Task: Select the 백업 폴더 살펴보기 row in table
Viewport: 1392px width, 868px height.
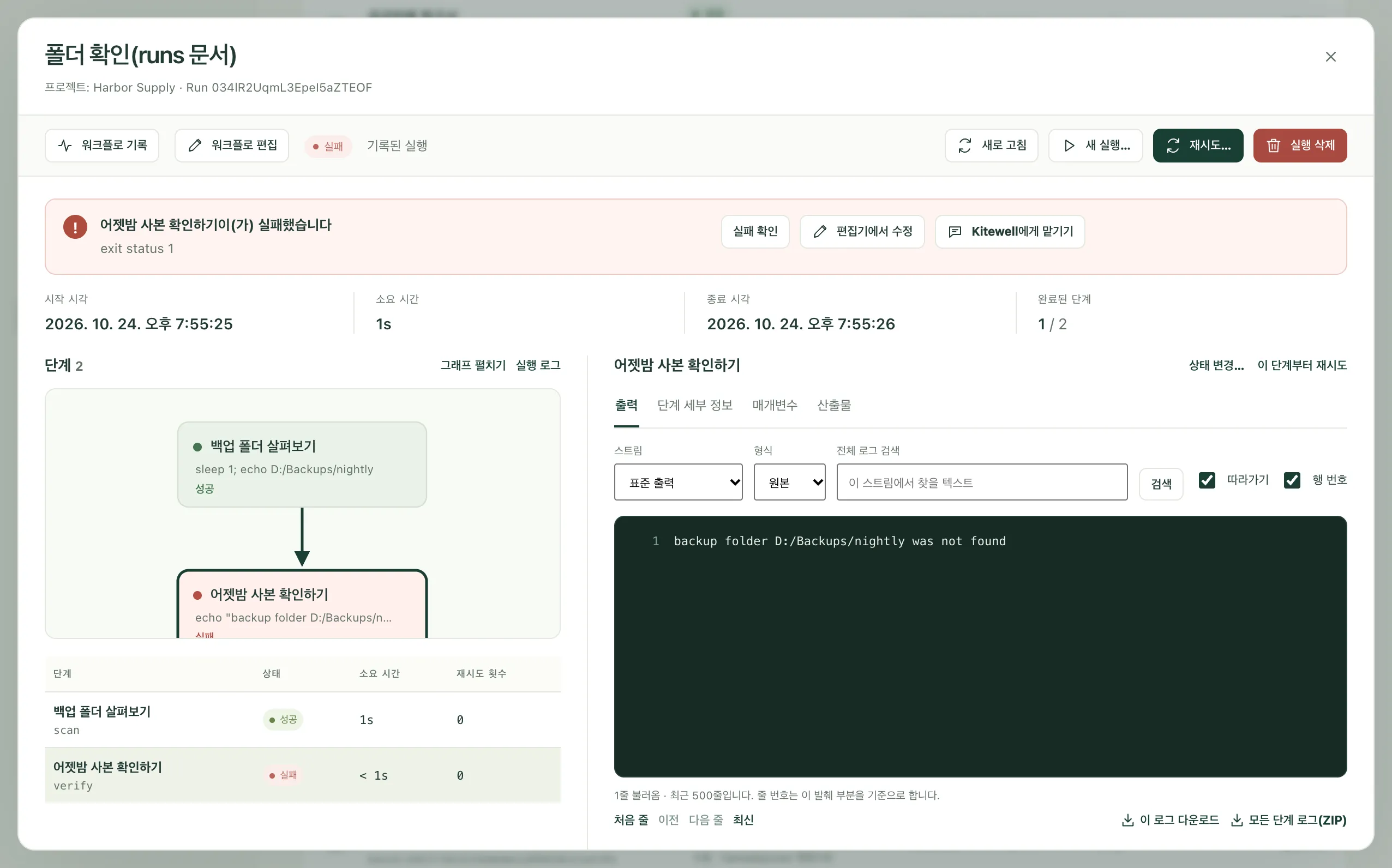Action: [303, 720]
